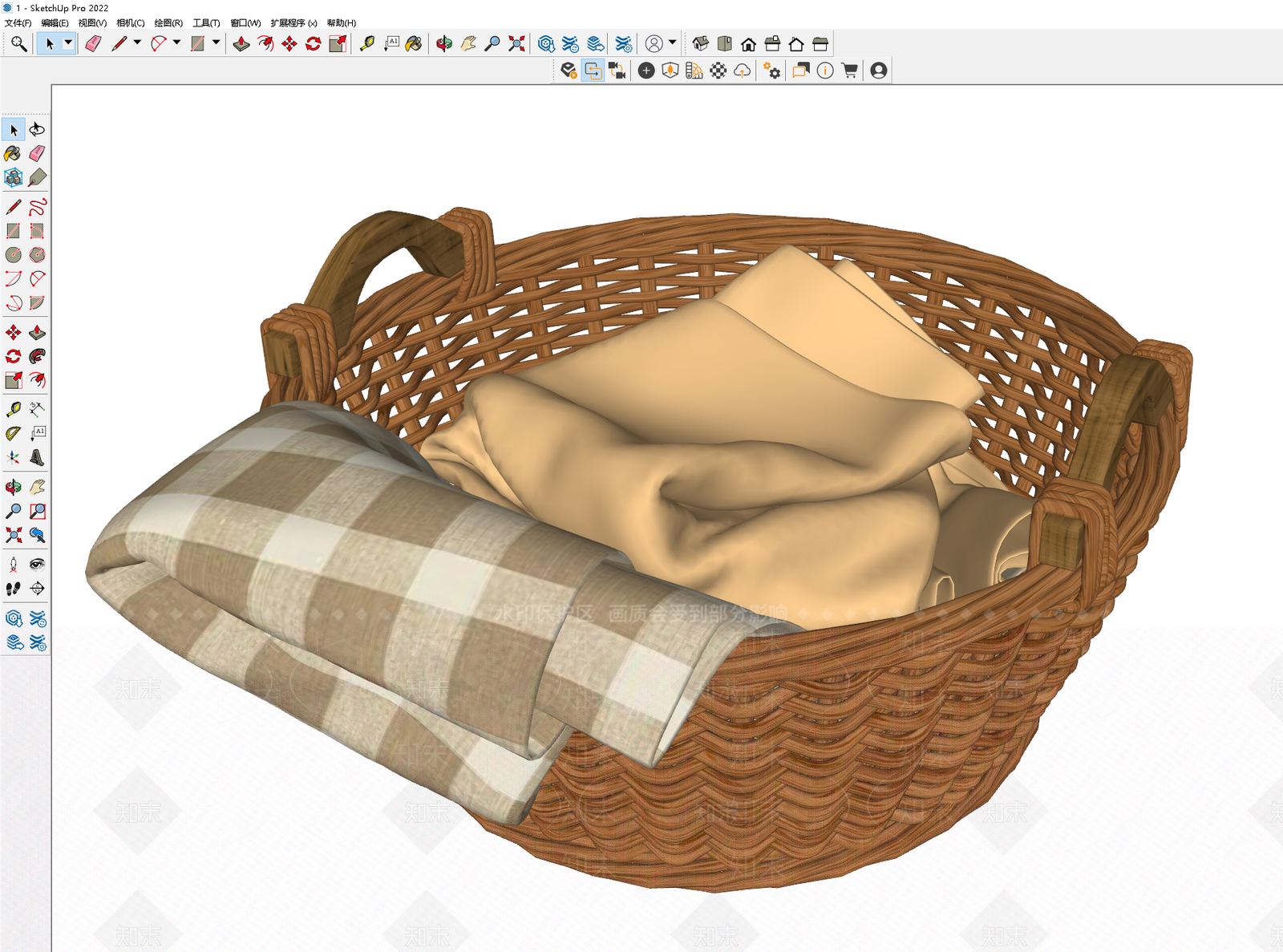Expand the Arc tool dropdown arrow
This screenshot has width=1283, height=952.
tap(176, 43)
